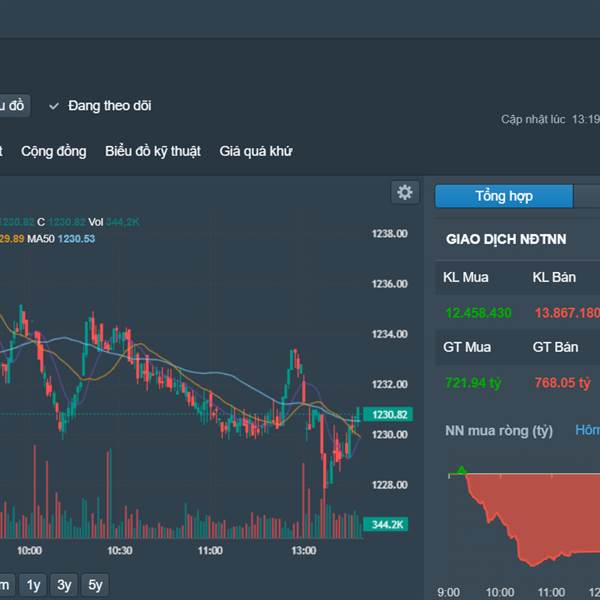
Task: Set chart range to 3y
Action: (x=64, y=585)
